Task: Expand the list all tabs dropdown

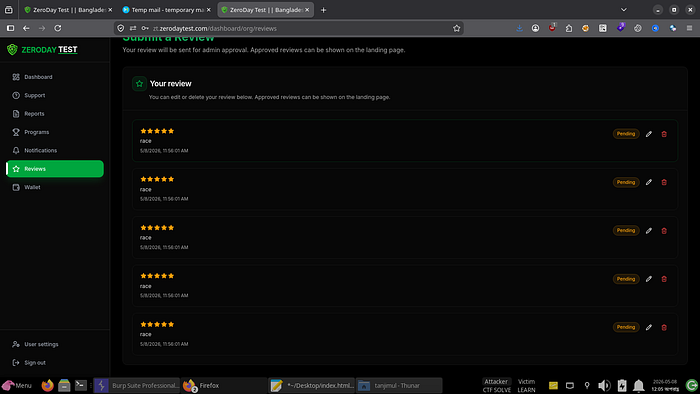Action: tap(624, 9)
